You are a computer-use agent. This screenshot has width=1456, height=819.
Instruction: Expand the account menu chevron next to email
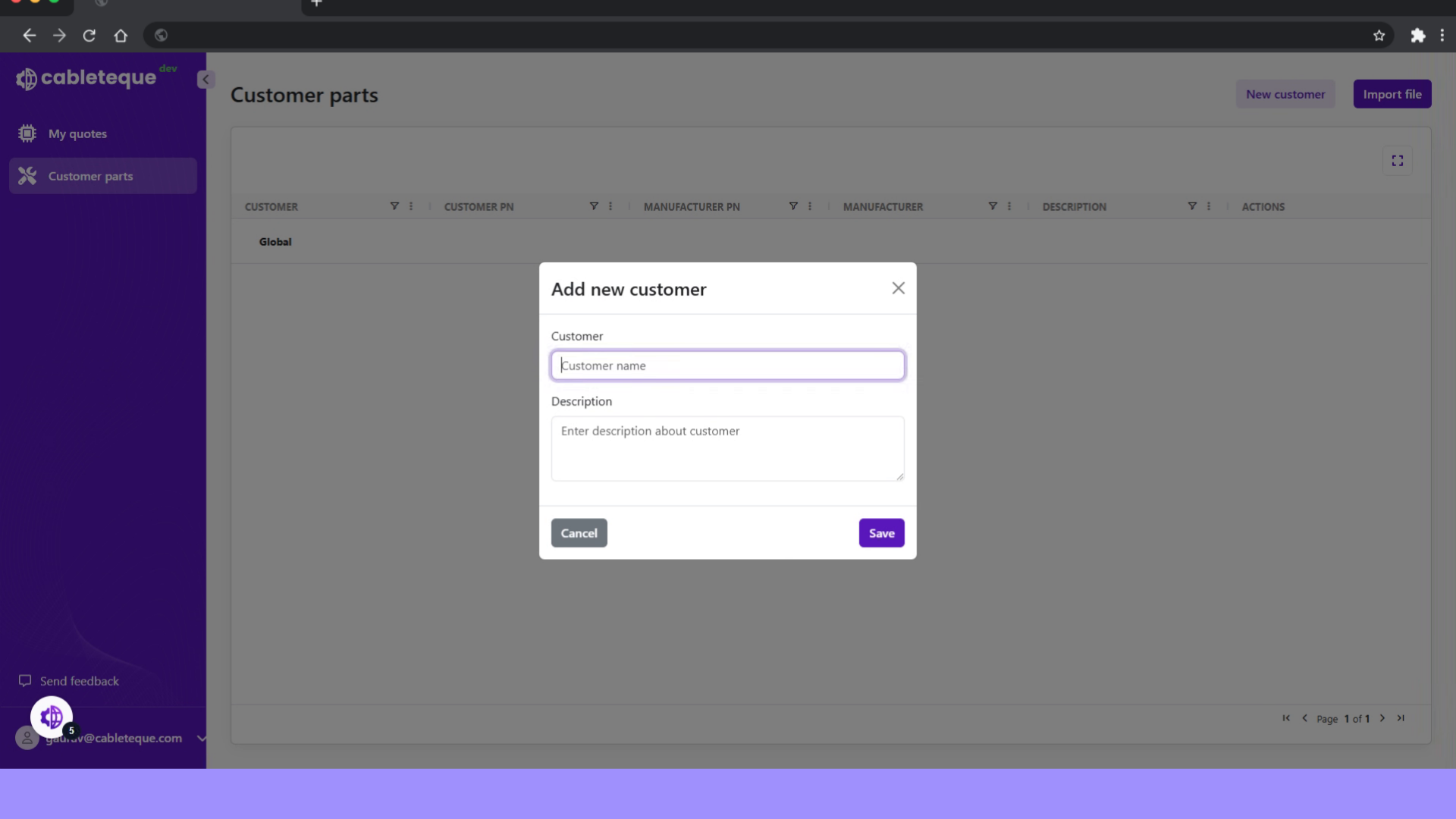click(x=202, y=738)
